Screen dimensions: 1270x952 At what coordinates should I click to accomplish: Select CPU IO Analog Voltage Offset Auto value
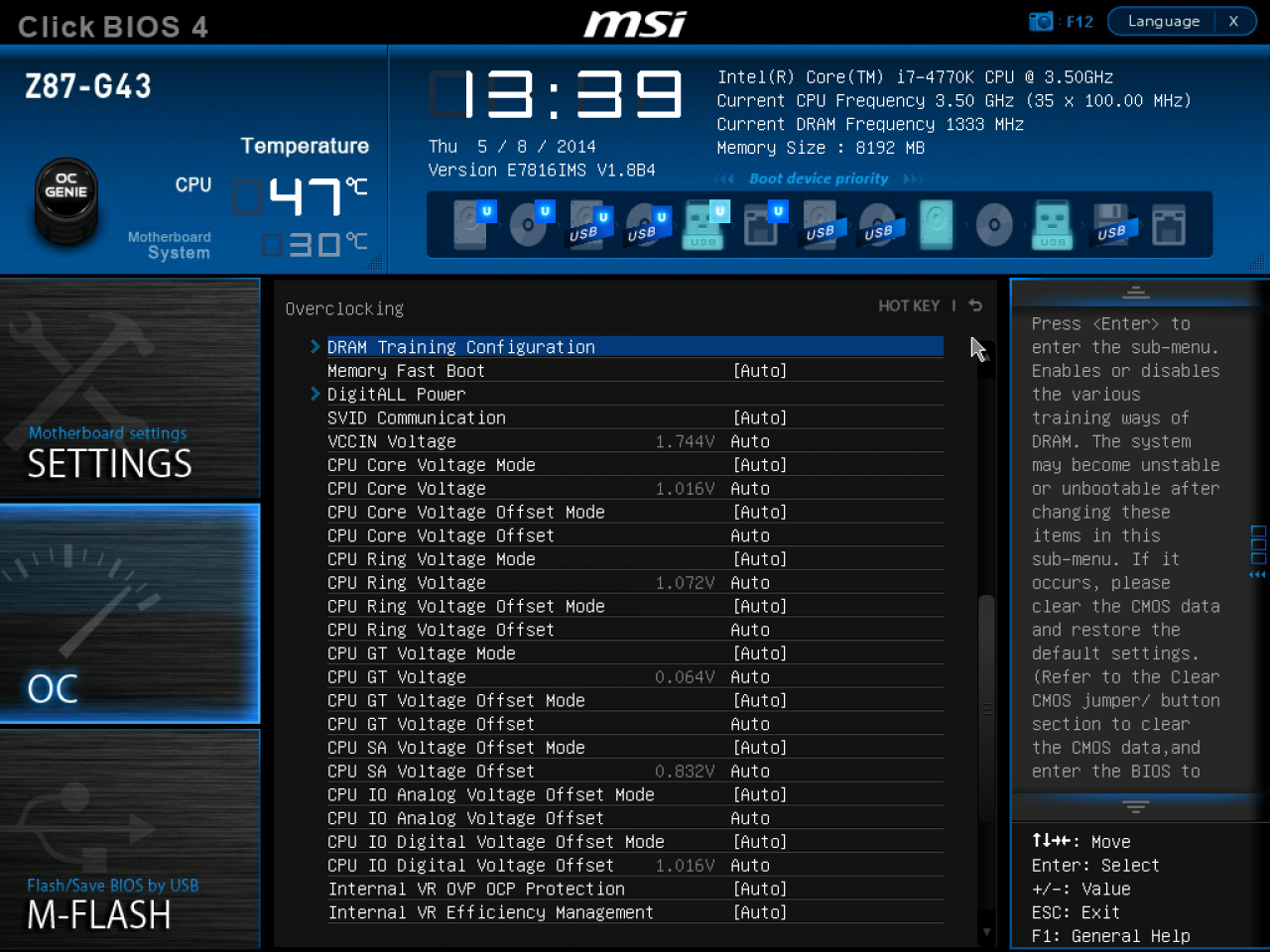(x=750, y=818)
